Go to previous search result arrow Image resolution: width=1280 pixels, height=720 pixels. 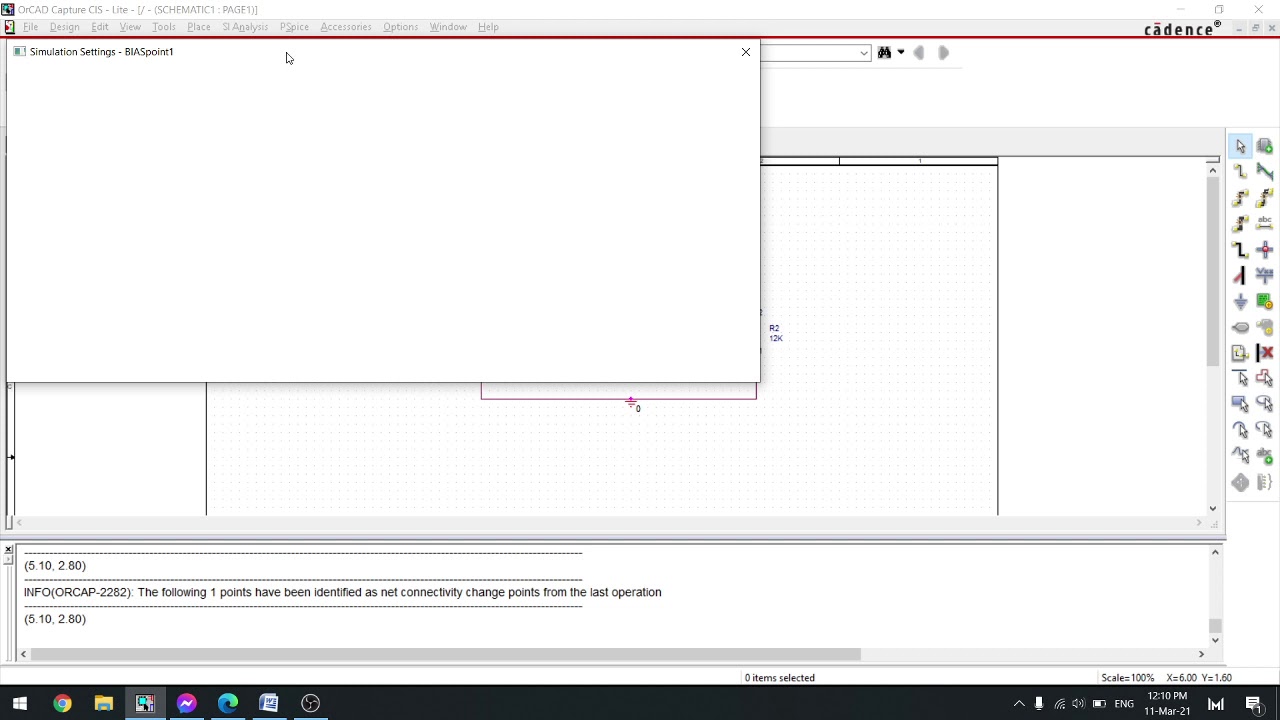click(x=919, y=52)
